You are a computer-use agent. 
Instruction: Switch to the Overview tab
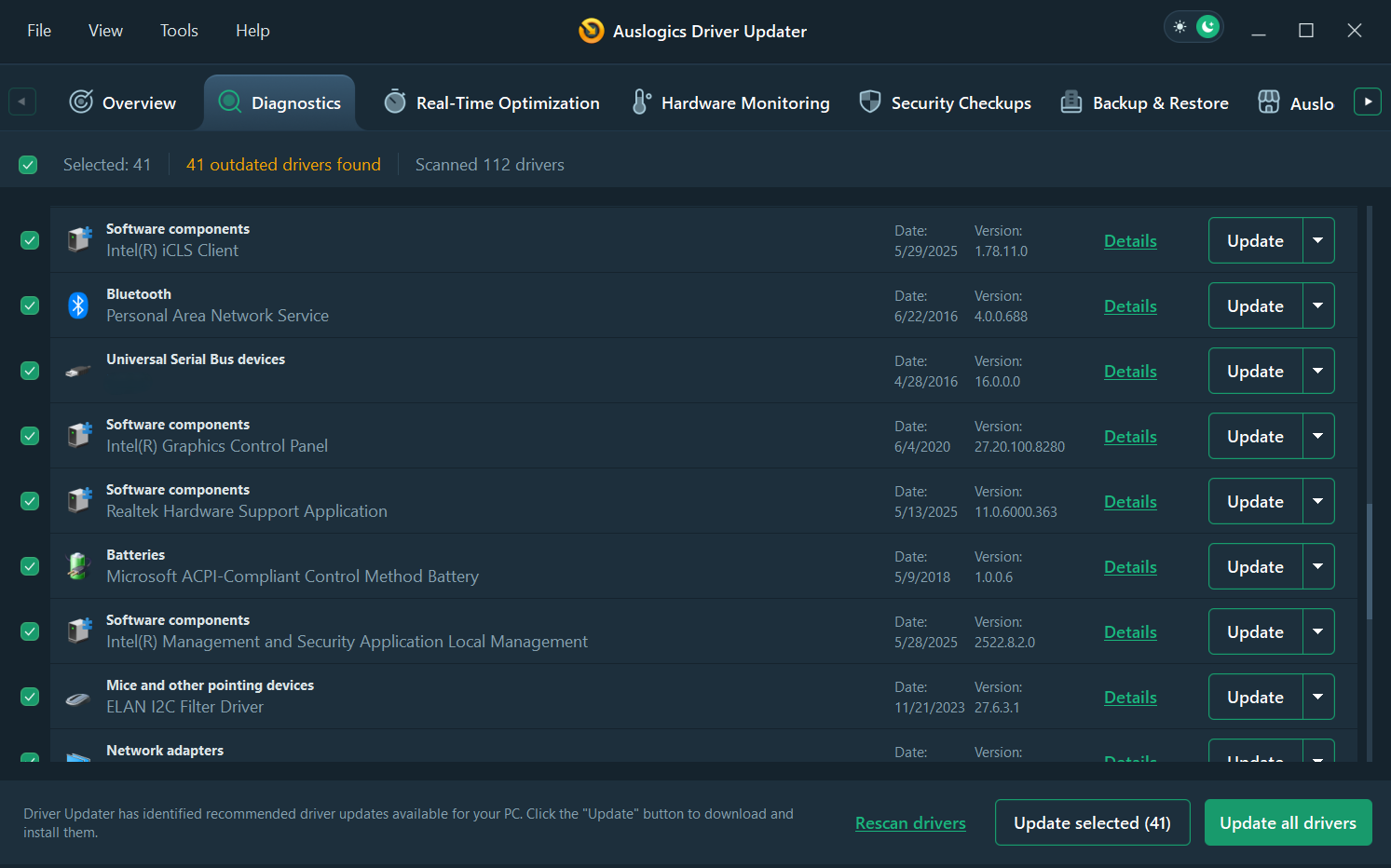coord(122,102)
